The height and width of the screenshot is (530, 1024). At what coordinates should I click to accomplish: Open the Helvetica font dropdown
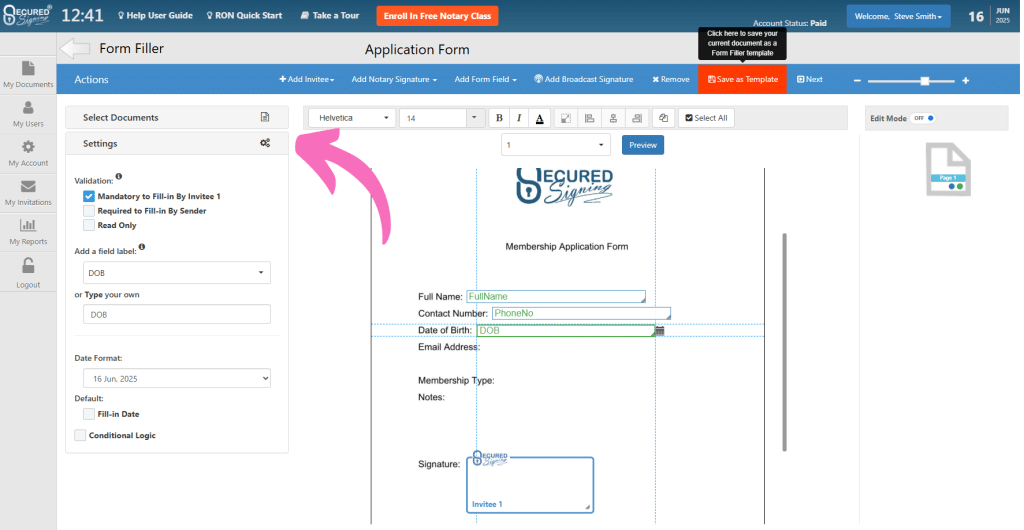click(x=350, y=118)
